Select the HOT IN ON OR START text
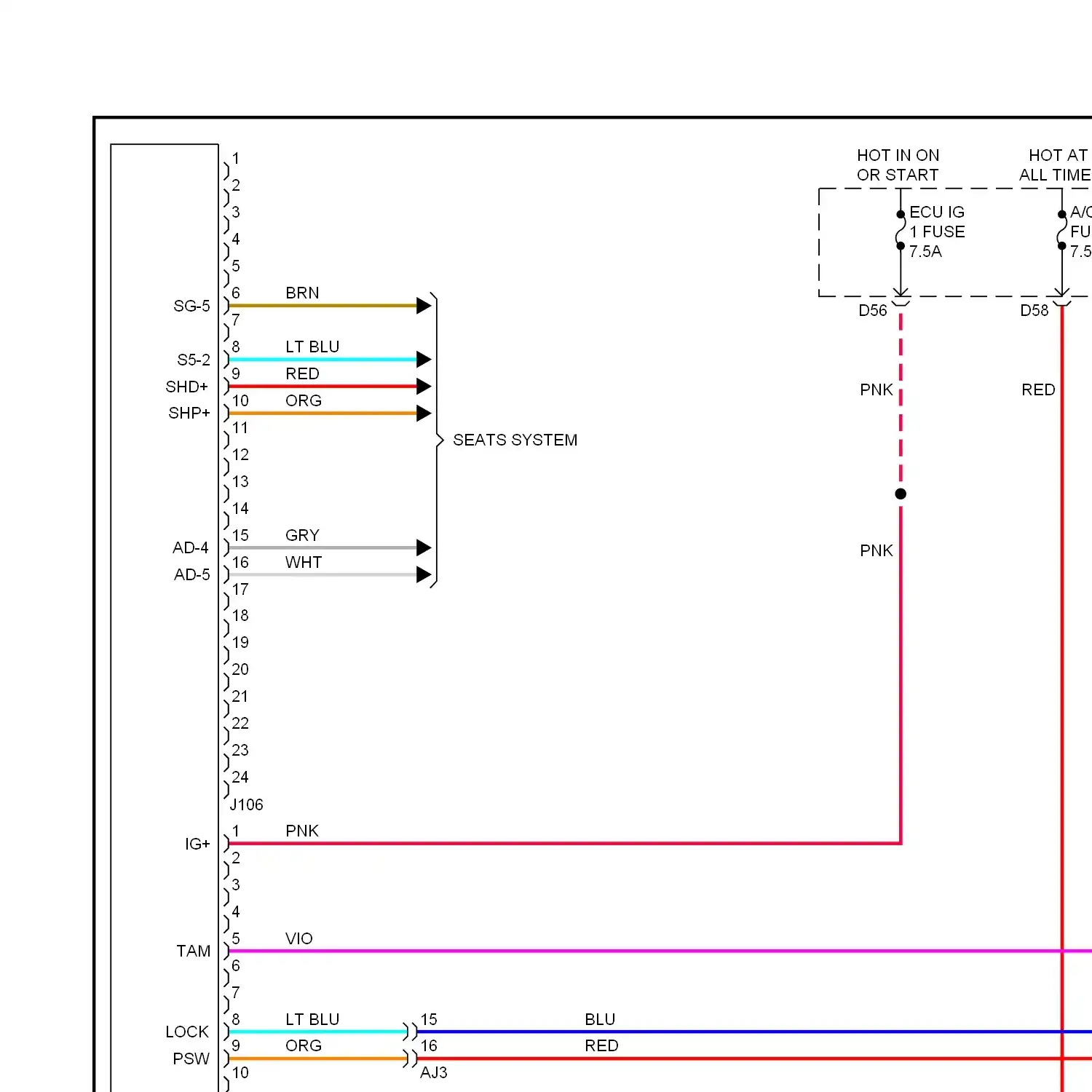 coord(898,165)
